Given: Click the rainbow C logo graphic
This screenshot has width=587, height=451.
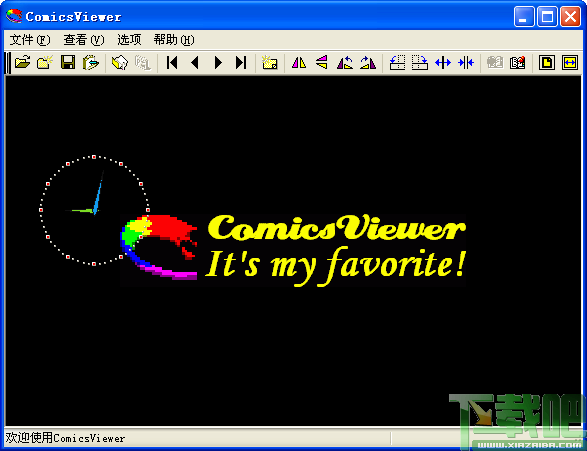Looking at the screenshot, I should pos(159,247).
